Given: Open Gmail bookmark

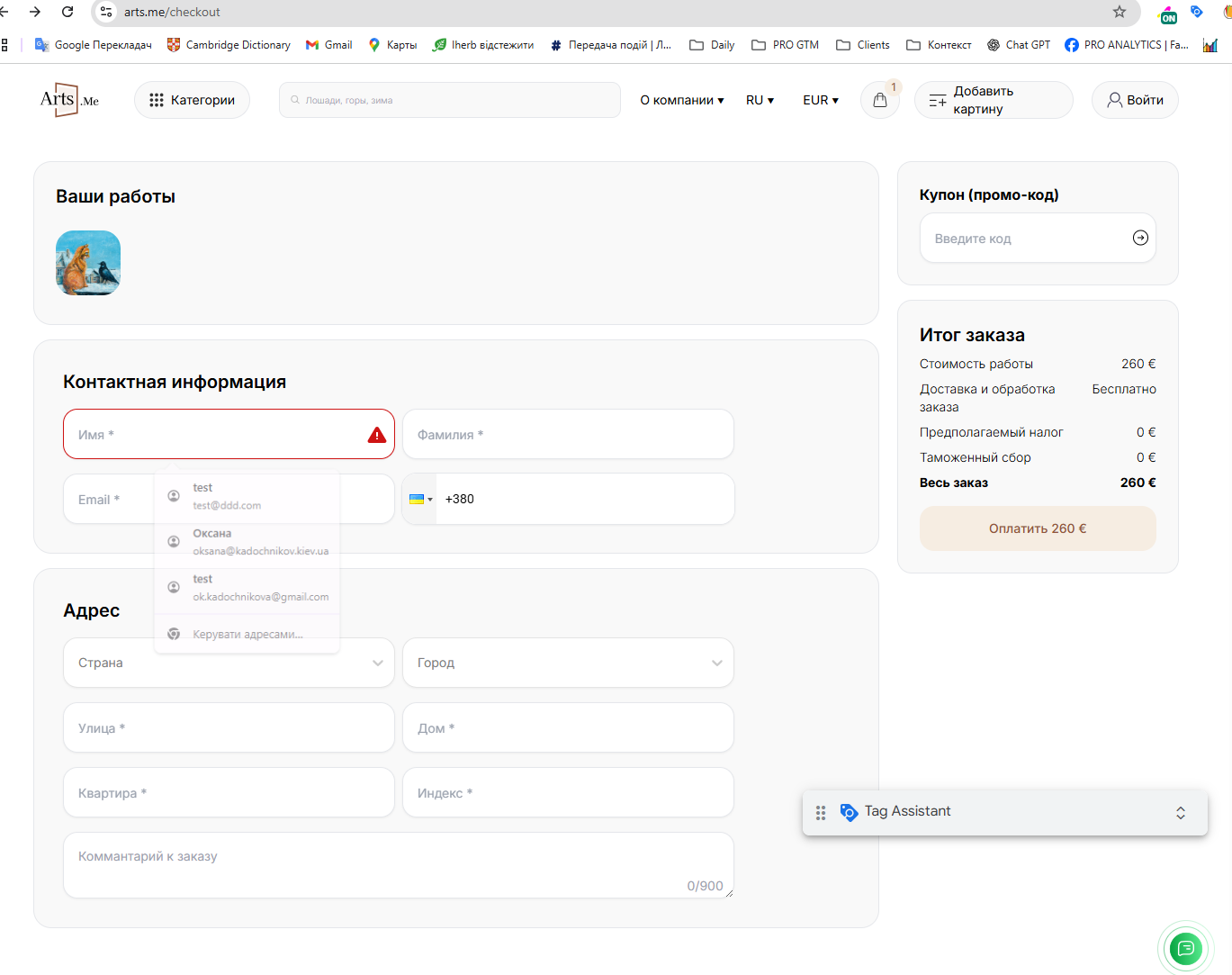Looking at the screenshot, I should 328,45.
